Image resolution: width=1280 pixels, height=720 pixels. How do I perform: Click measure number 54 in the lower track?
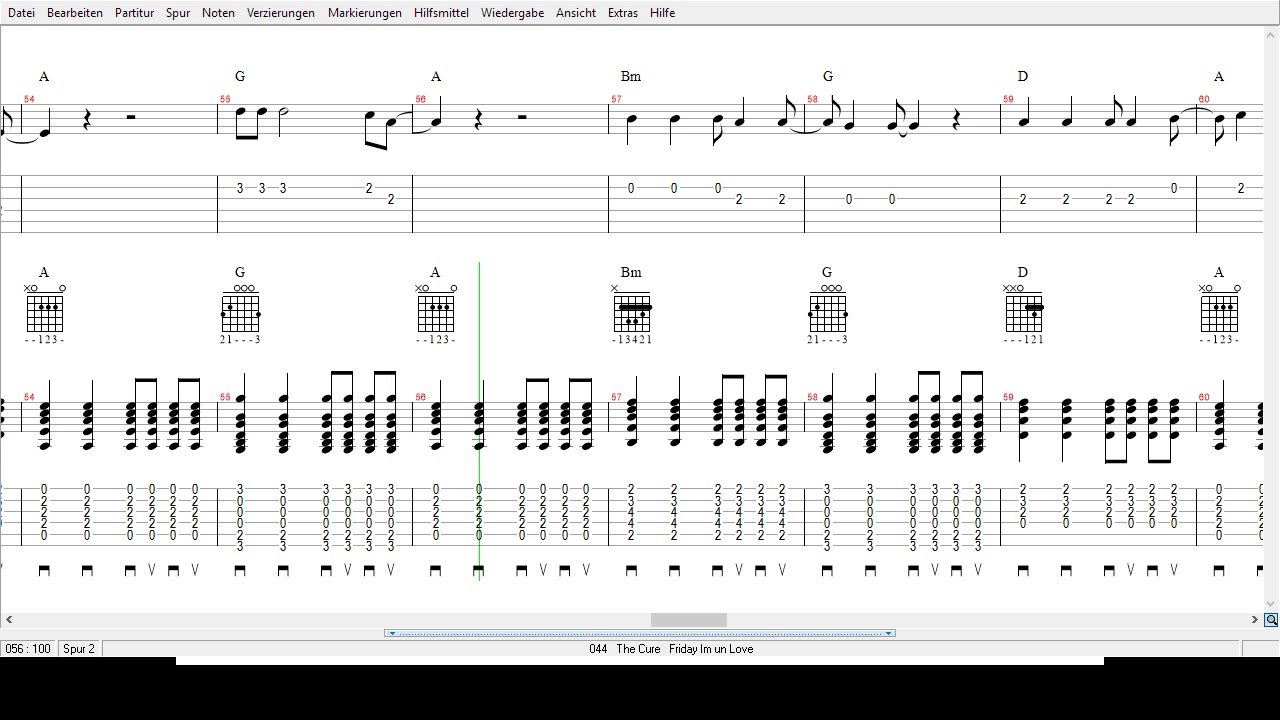point(29,397)
